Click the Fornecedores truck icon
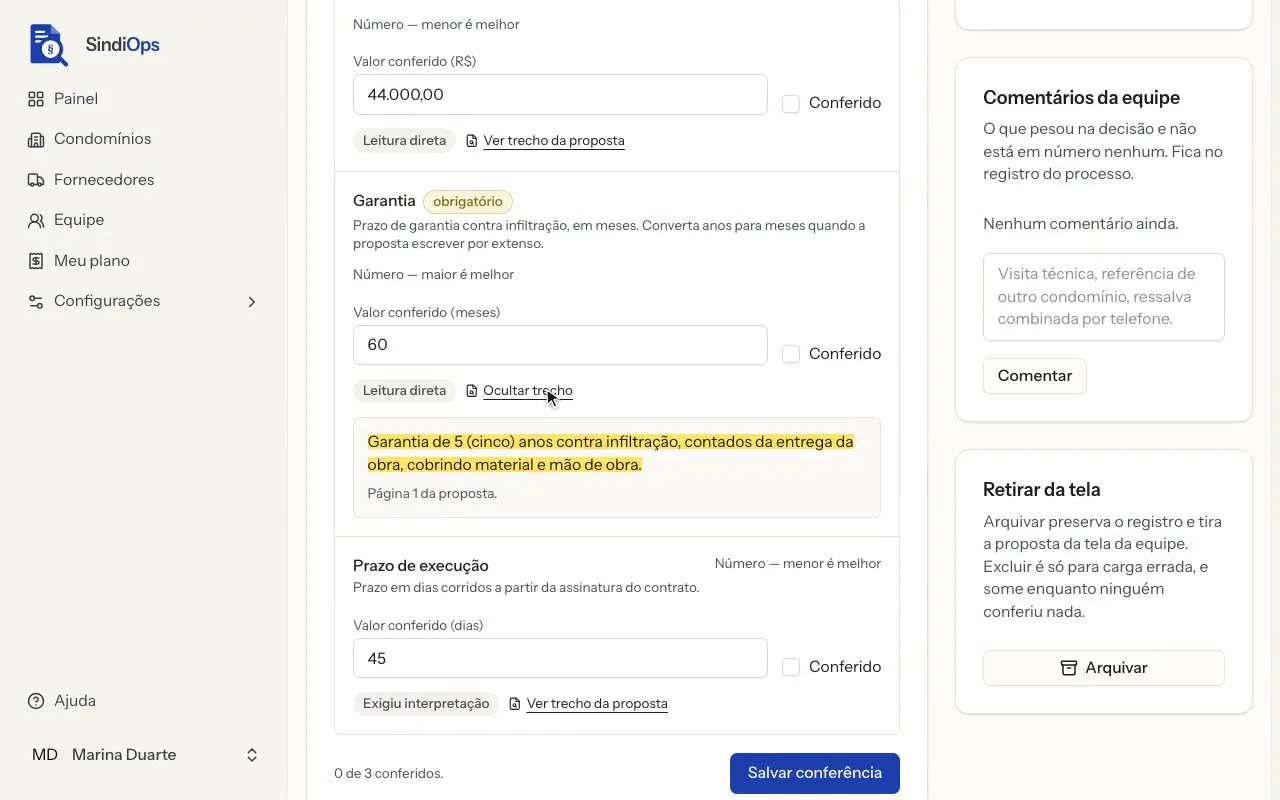Screen dimensions: 1280x800 point(36,180)
